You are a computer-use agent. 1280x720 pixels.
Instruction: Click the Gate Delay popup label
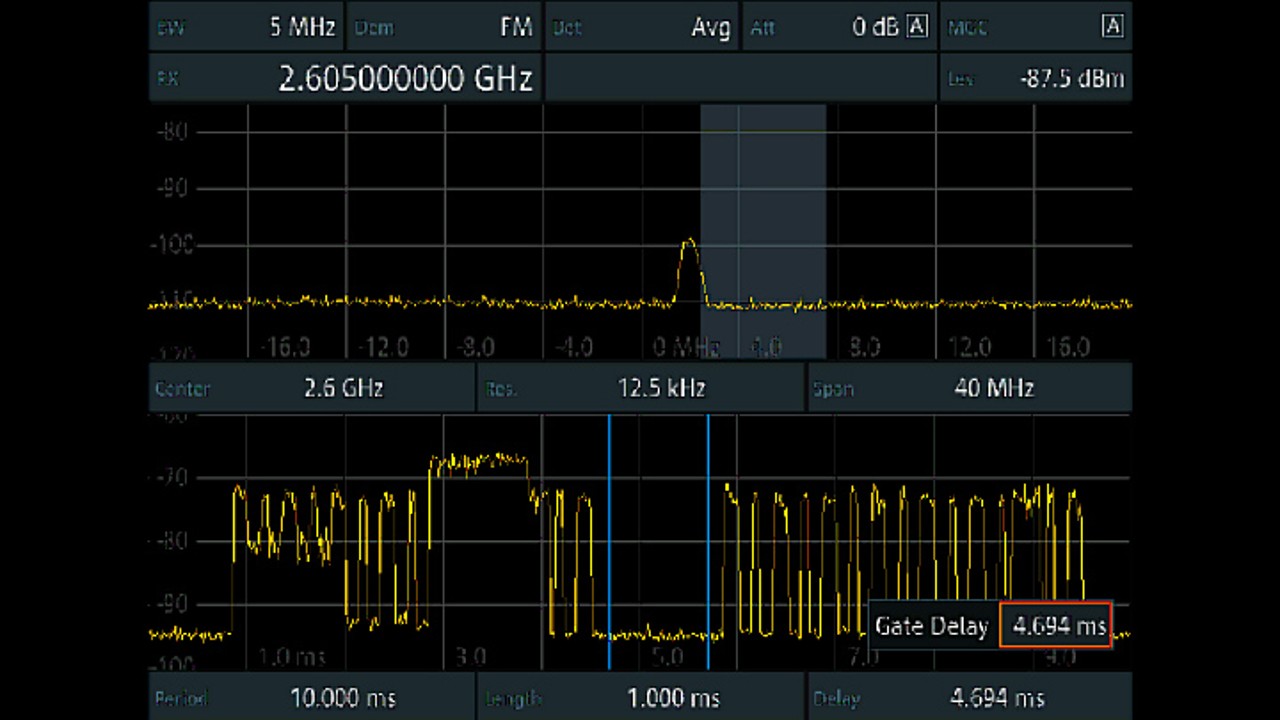pyautogui.click(x=931, y=626)
